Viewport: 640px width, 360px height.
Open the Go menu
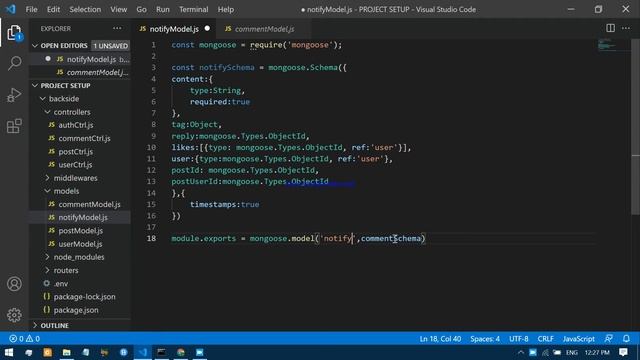142,9
